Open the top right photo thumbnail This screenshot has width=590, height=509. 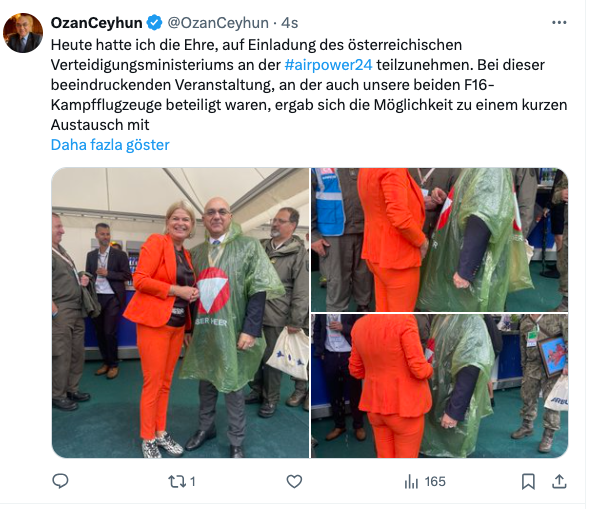point(439,239)
